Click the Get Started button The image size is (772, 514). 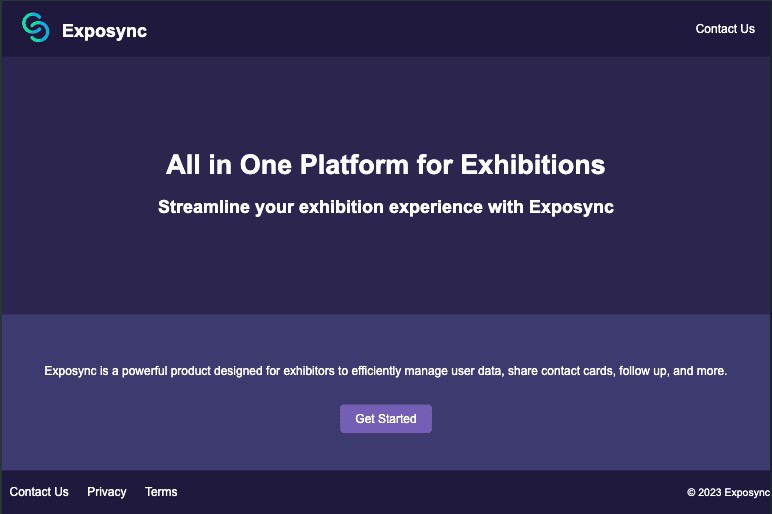(386, 419)
